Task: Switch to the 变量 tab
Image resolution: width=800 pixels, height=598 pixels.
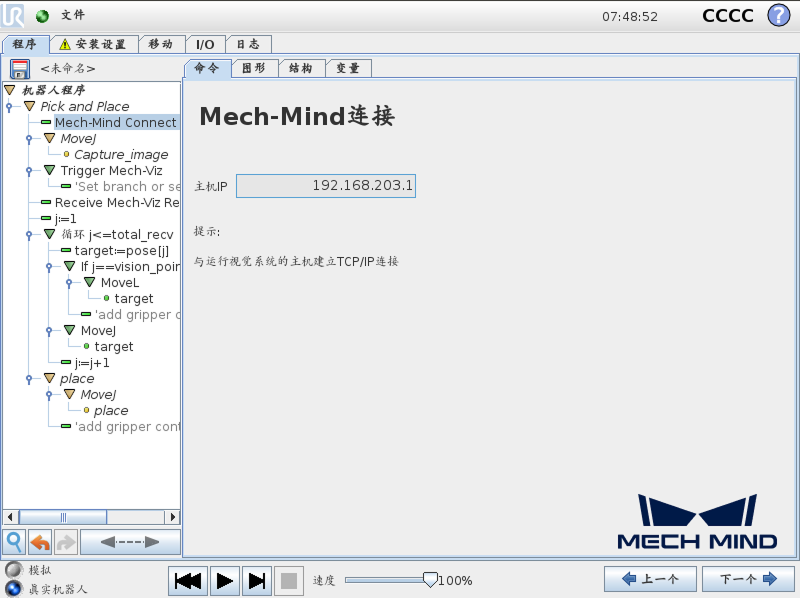Action: [348, 68]
